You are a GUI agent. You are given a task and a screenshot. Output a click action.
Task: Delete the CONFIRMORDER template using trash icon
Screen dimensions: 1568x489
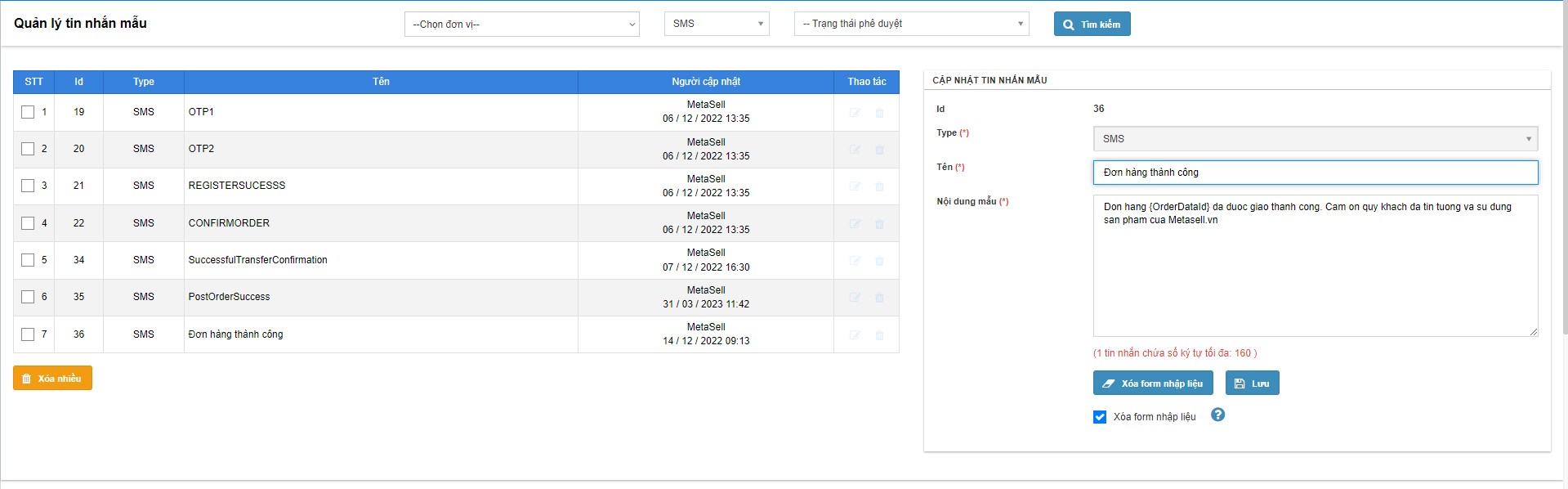(x=879, y=224)
